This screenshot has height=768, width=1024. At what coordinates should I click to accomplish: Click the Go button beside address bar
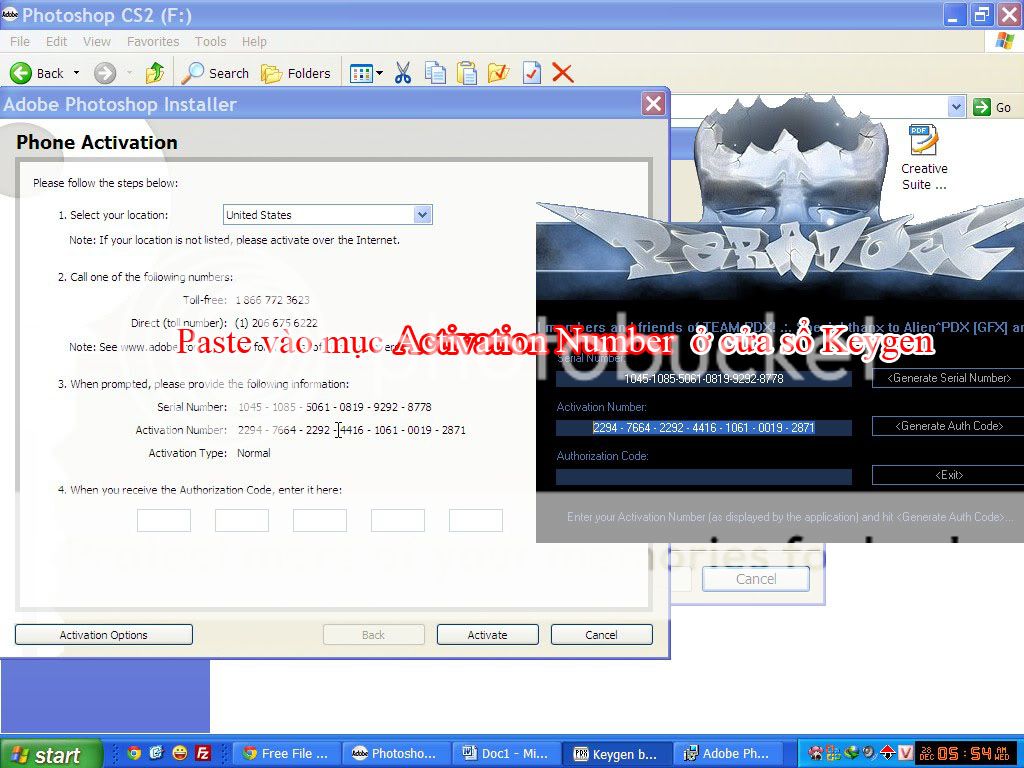point(993,107)
